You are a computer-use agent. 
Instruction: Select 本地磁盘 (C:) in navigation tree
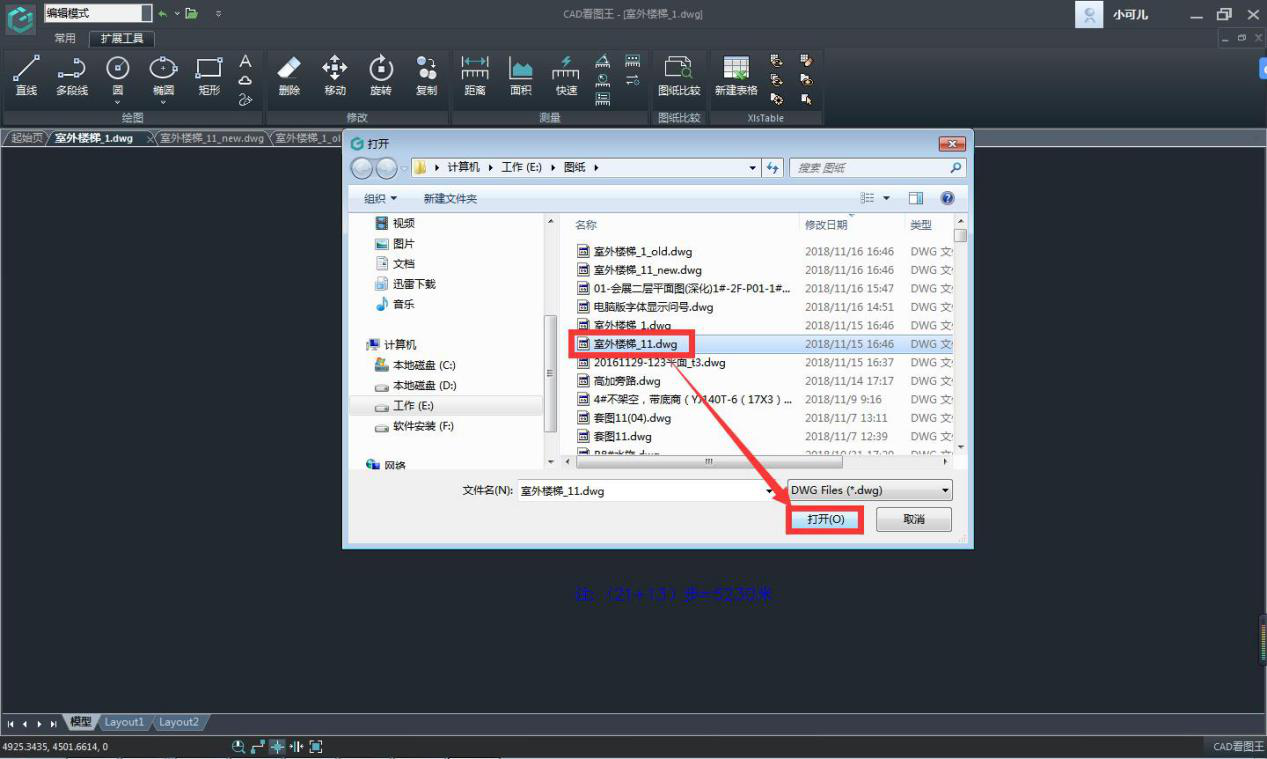click(424, 366)
